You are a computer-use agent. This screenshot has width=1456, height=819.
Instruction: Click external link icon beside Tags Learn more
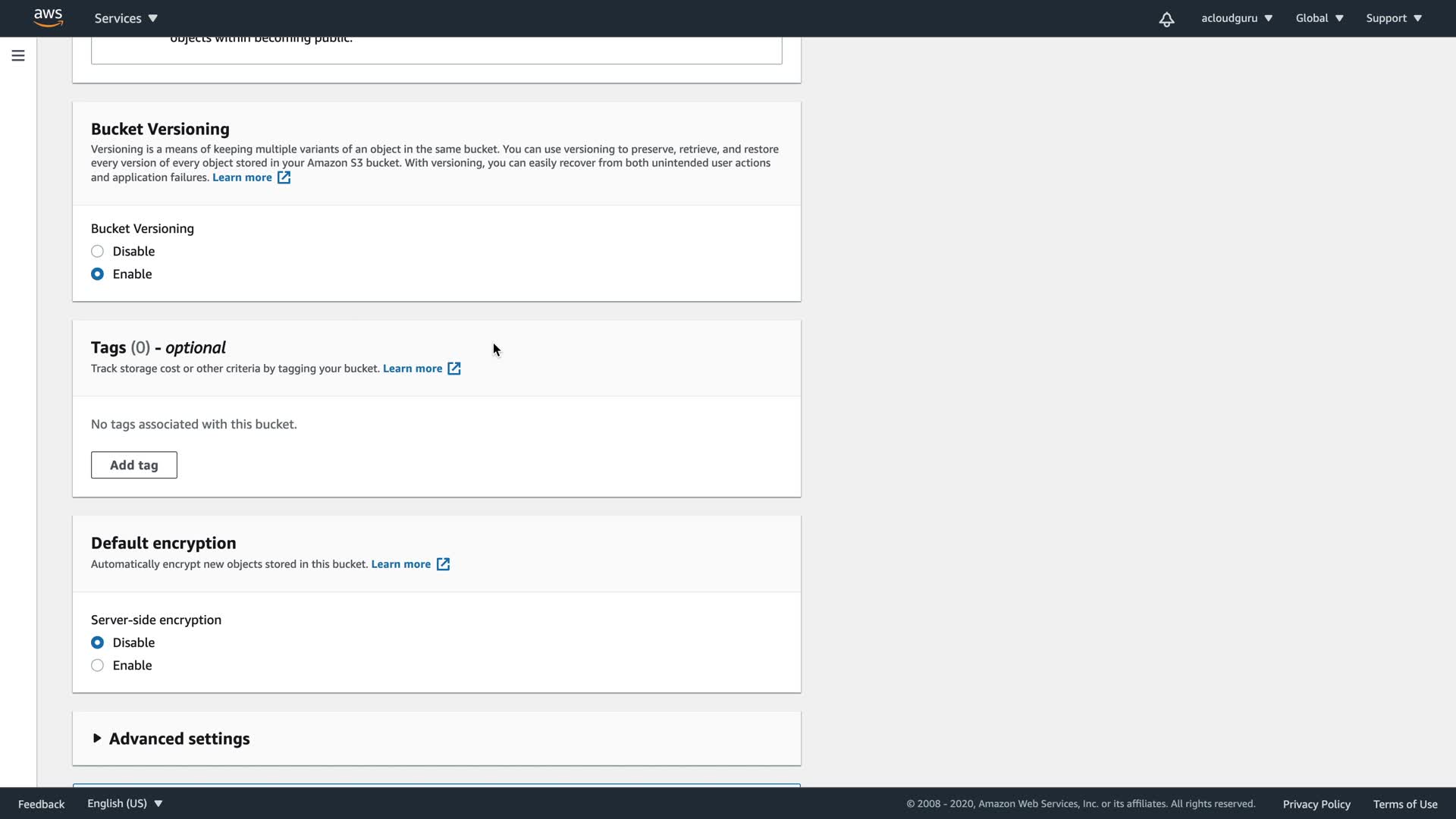453,369
